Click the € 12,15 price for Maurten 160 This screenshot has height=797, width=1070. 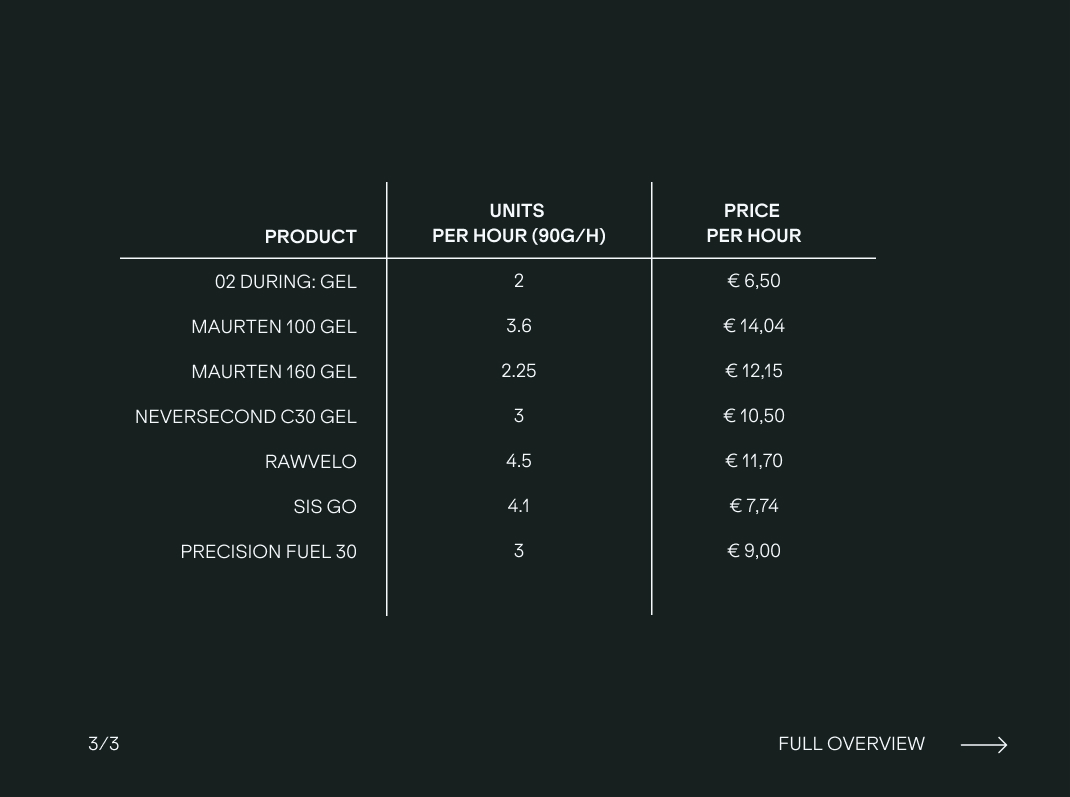(x=753, y=371)
